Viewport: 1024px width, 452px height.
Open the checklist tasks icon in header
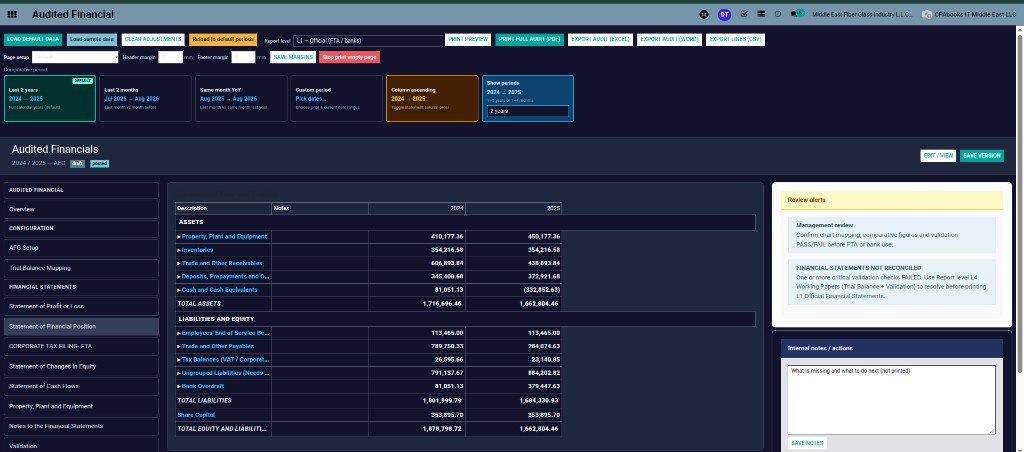point(744,14)
